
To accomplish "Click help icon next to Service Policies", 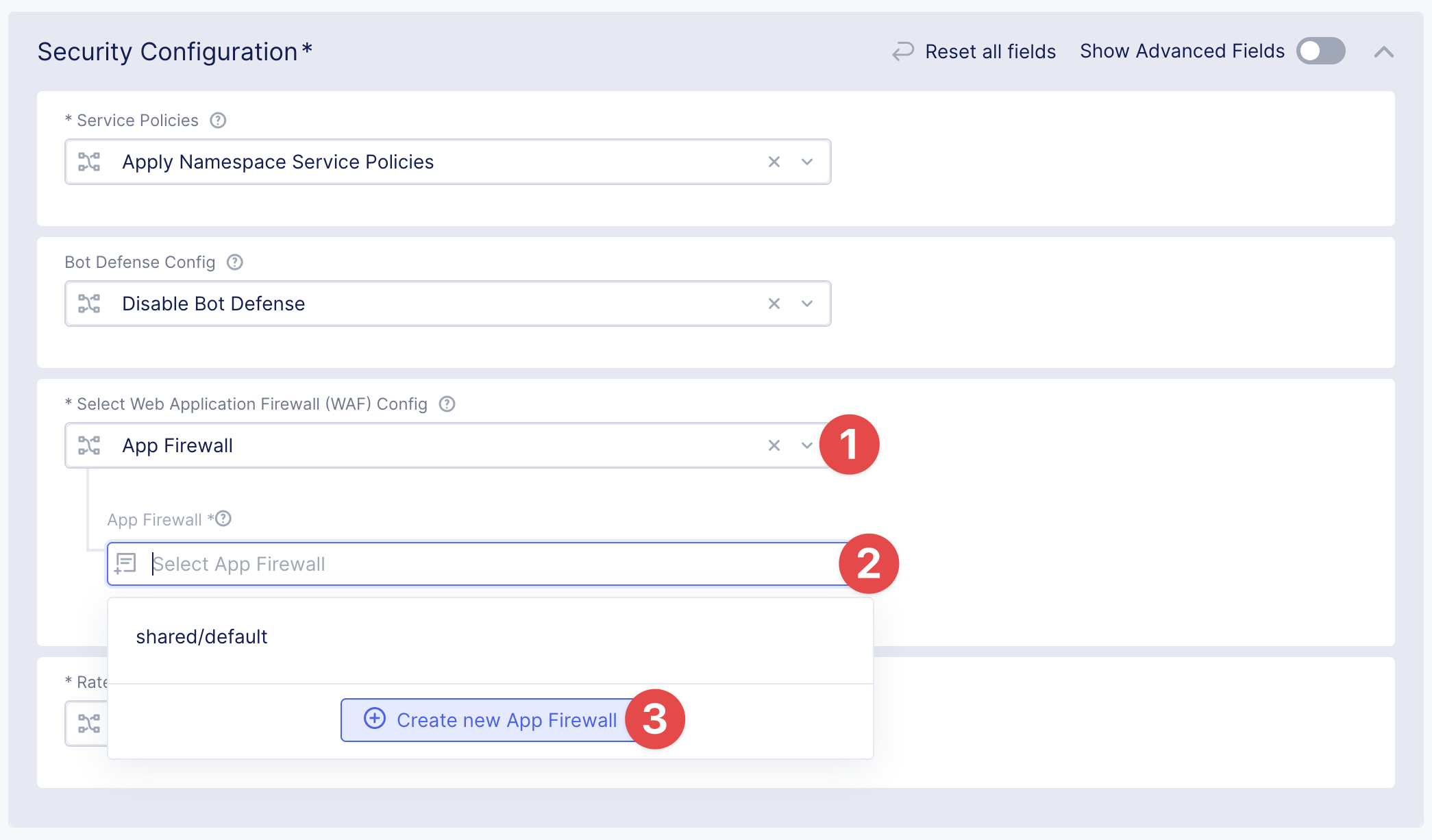I will tap(218, 121).
